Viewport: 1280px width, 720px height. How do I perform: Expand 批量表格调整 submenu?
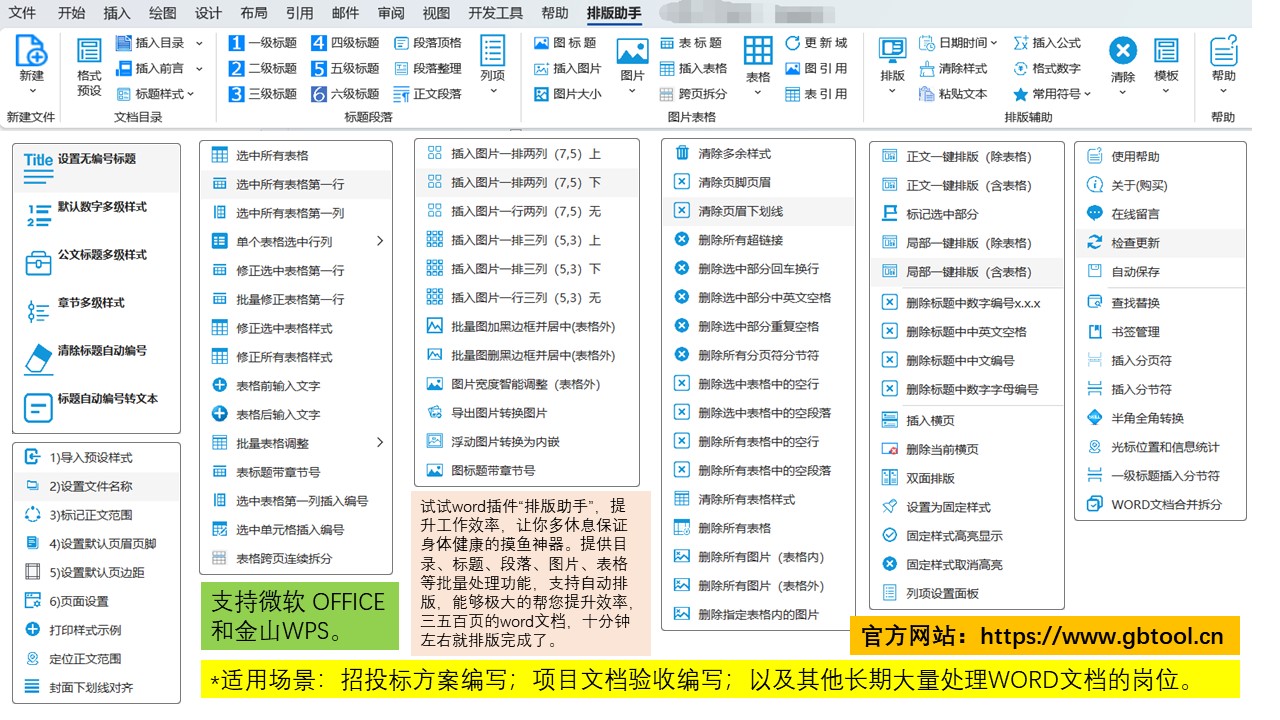(379, 443)
